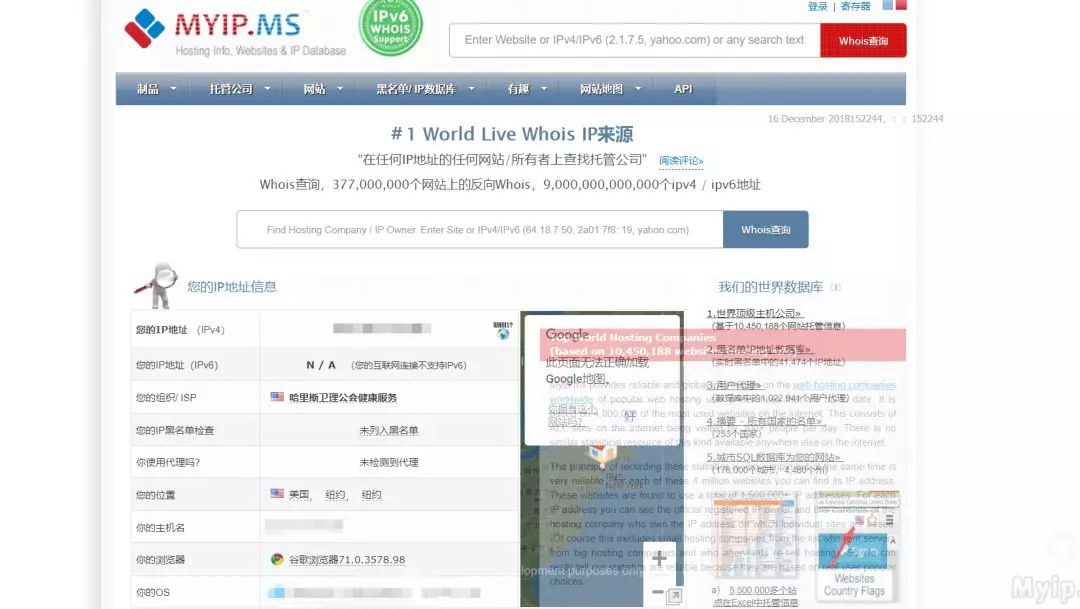Viewport: 1080px width, 609px height.
Task: Select the API menu item
Action: (683, 88)
